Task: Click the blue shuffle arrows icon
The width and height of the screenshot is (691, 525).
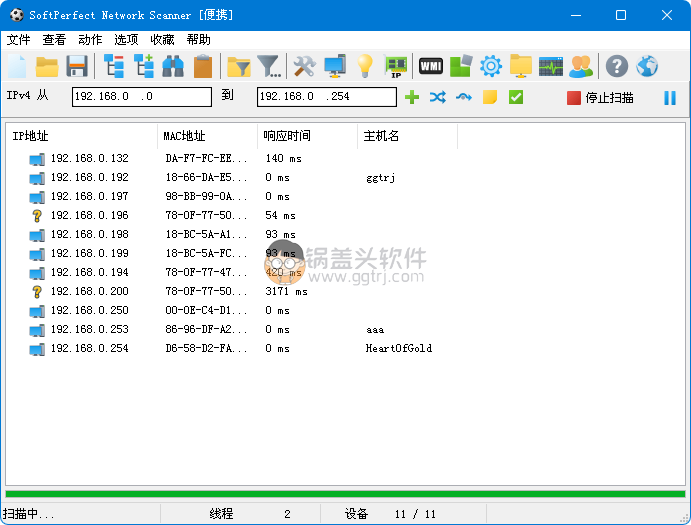Action: pos(438,97)
